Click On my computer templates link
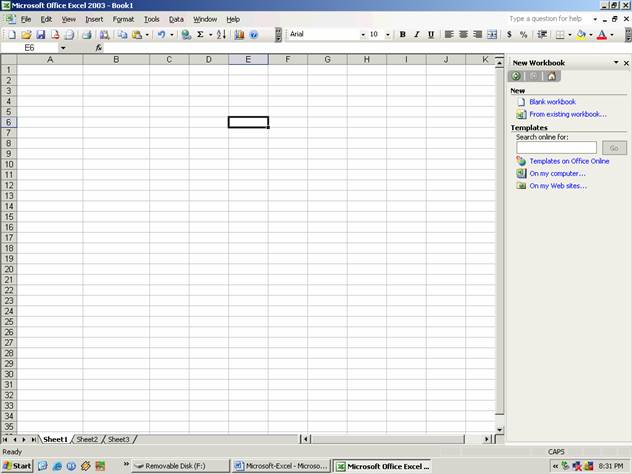 (557, 174)
